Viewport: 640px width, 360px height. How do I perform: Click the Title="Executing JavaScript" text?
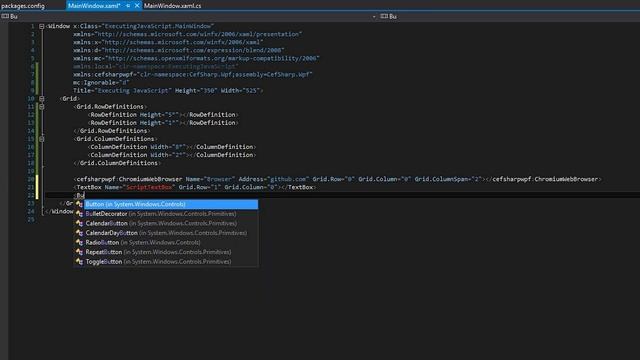click(x=122, y=91)
